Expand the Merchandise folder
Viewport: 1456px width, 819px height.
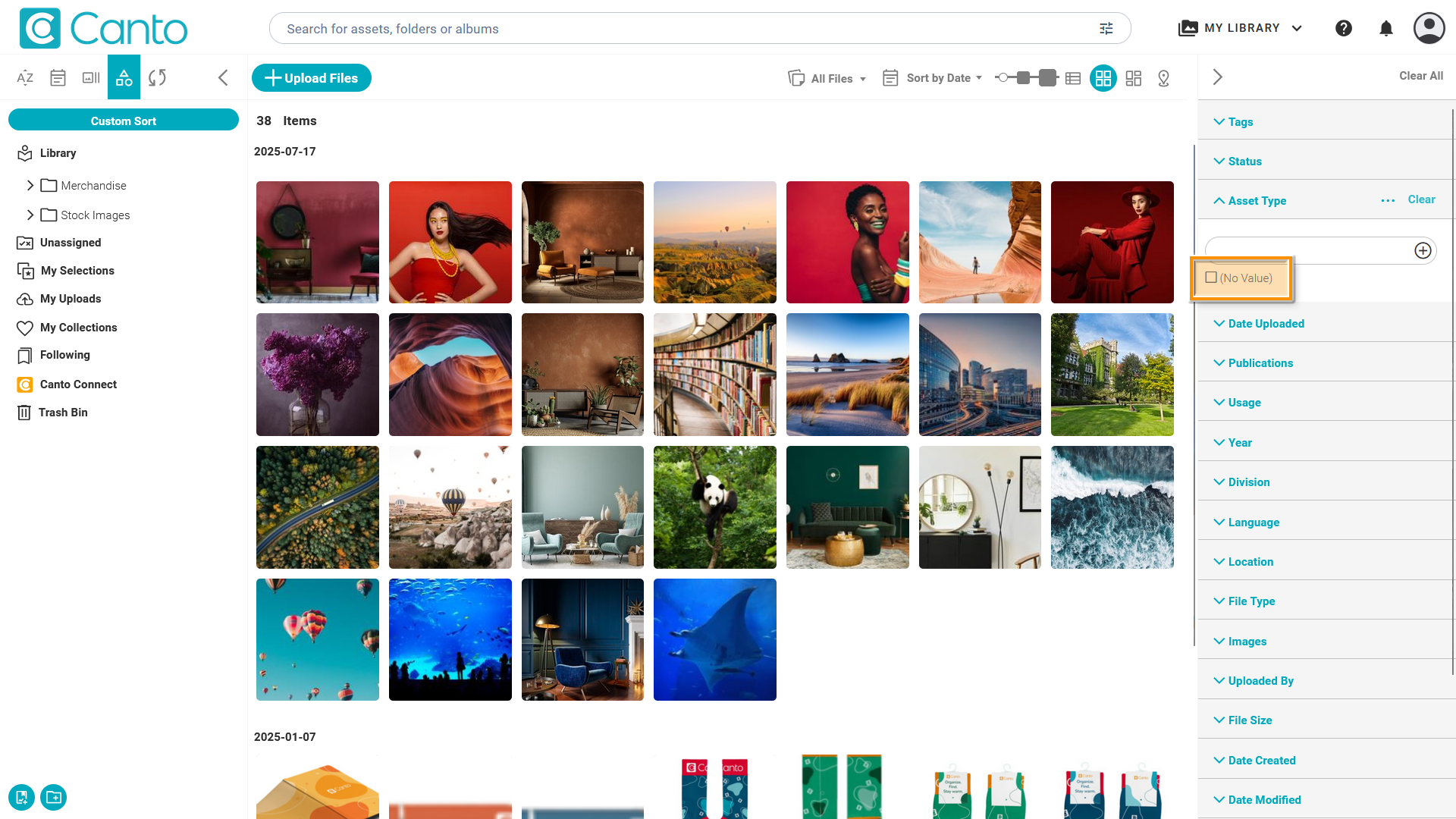(x=30, y=185)
